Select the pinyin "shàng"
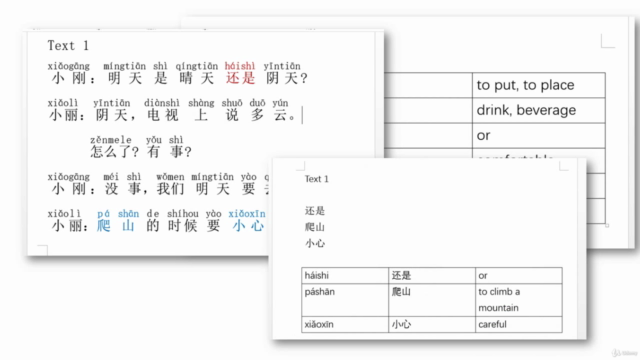This screenshot has height=360, width=640. tap(201, 103)
